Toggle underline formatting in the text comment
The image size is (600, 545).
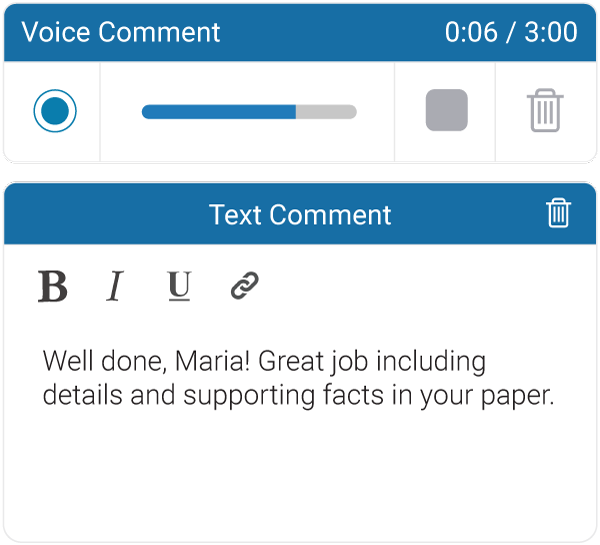pyautogui.click(x=179, y=286)
